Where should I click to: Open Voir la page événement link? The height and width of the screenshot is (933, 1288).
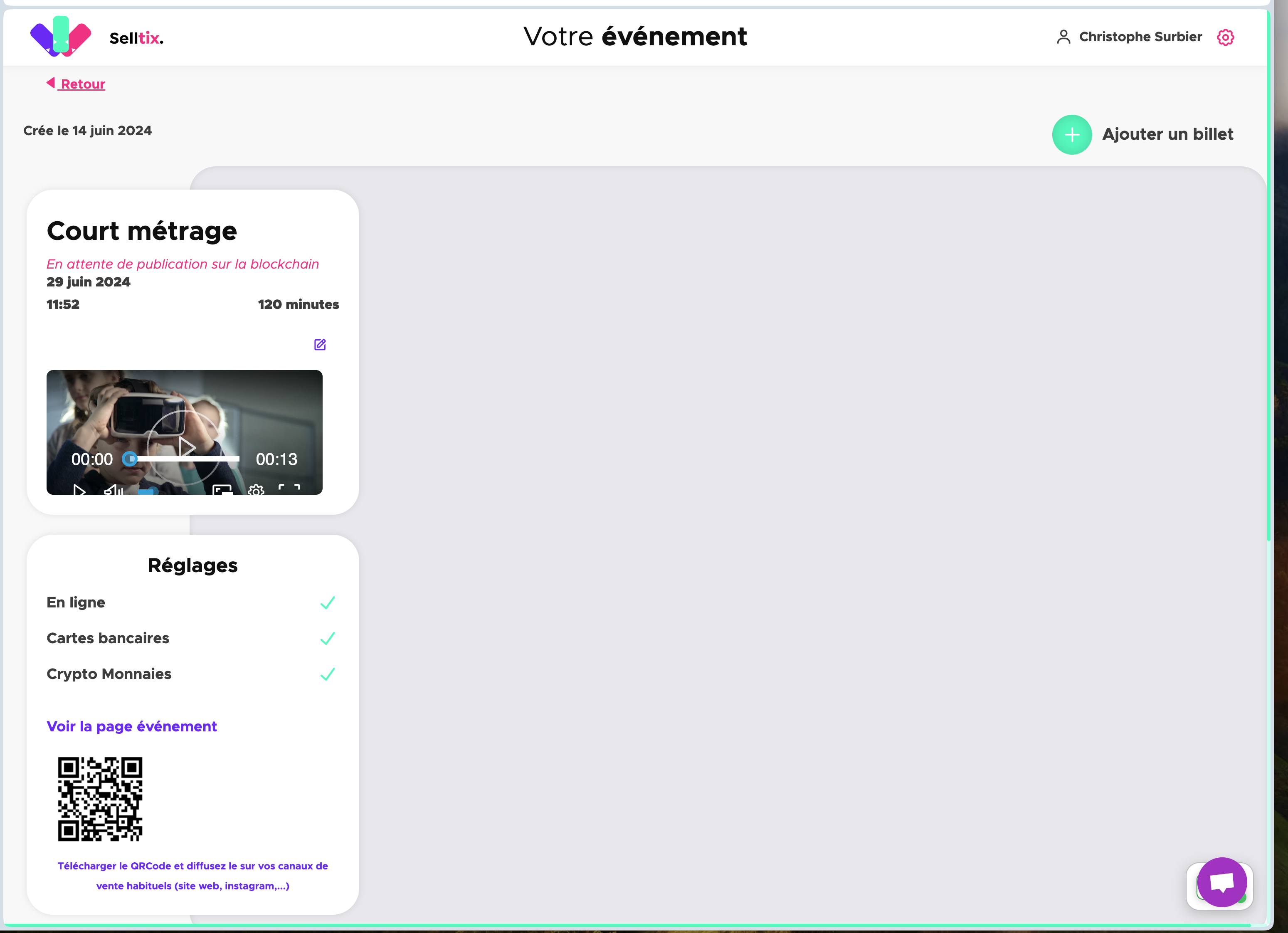tap(132, 726)
